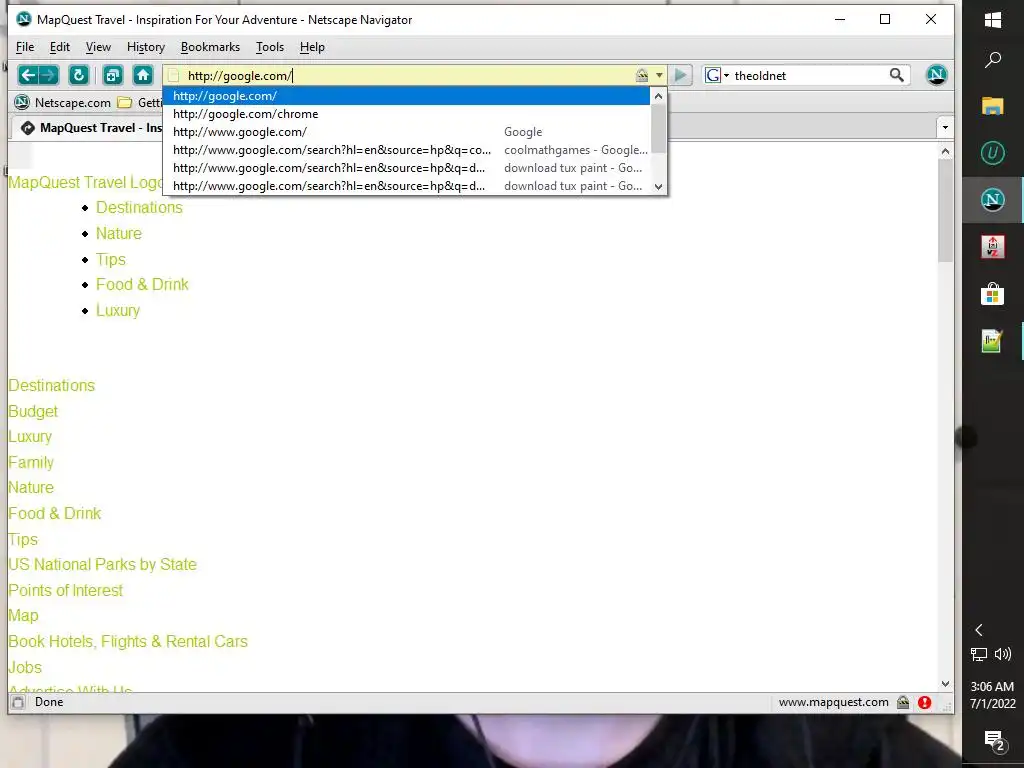Open Points of Interest link
Screen dimensions: 1024x768
65,590
